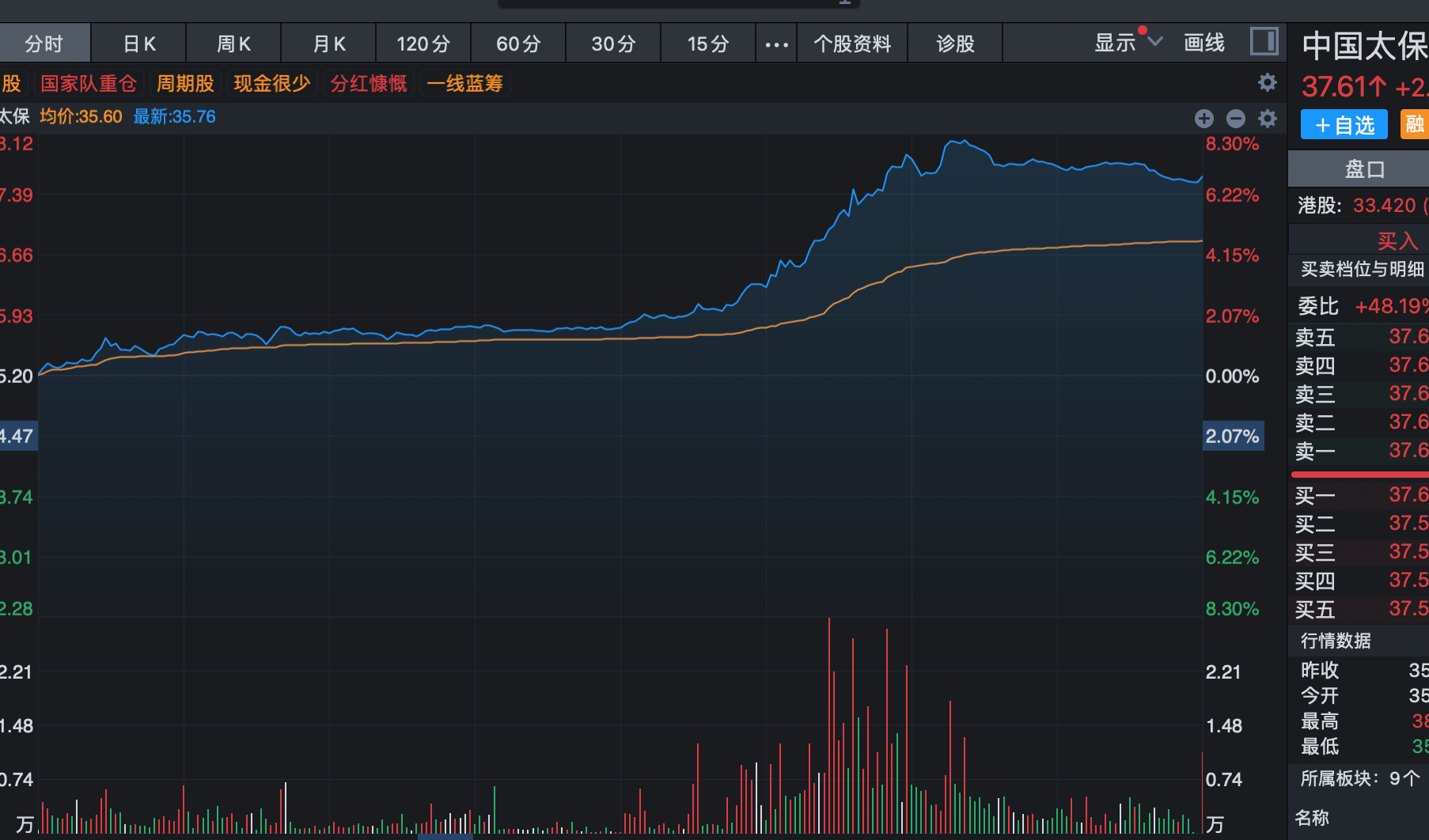The width and height of the screenshot is (1429, 840).
Task: Open the 诊股 tab
Action: coord(955,44)
